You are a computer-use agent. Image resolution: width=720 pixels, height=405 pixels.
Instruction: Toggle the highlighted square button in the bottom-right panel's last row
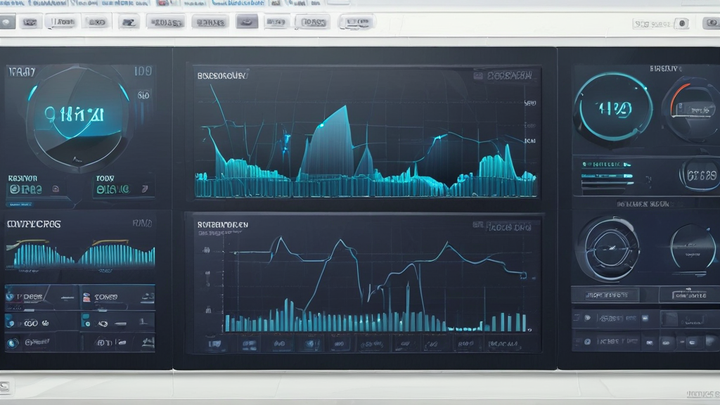pos(692,342)
